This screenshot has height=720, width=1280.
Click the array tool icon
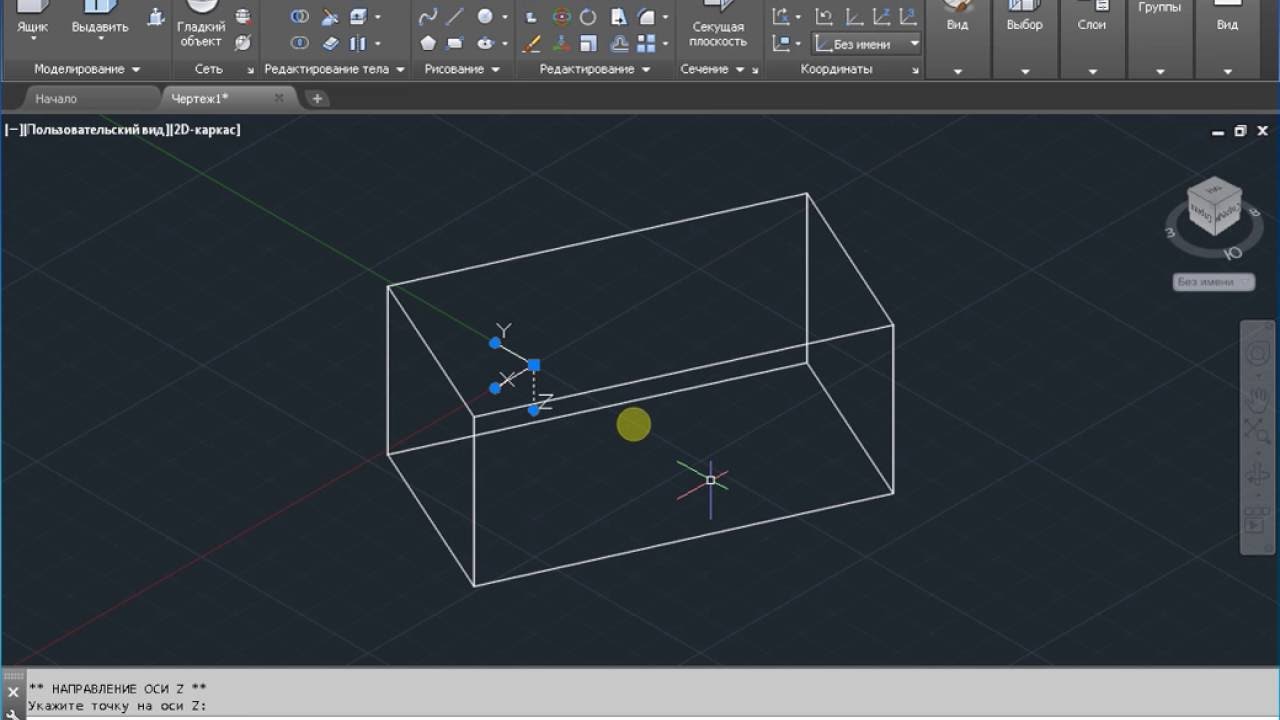[x=646, y=43]
